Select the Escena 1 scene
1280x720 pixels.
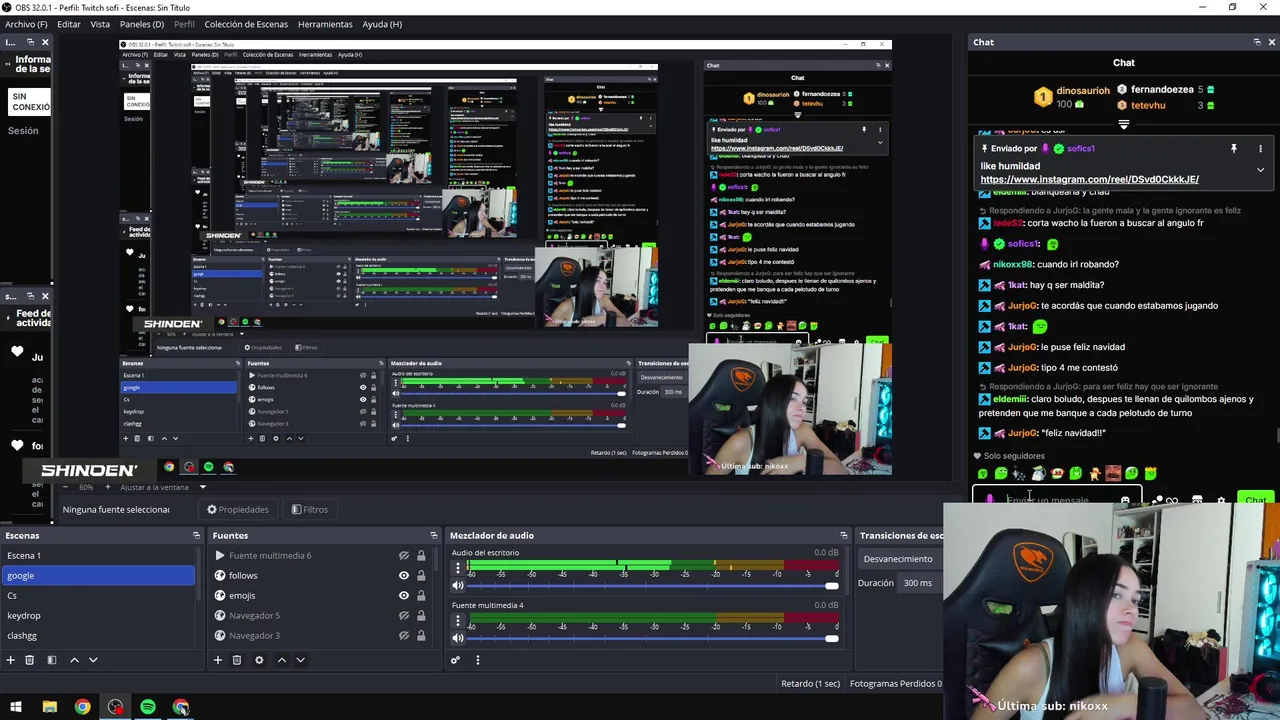tap(98, 556)
